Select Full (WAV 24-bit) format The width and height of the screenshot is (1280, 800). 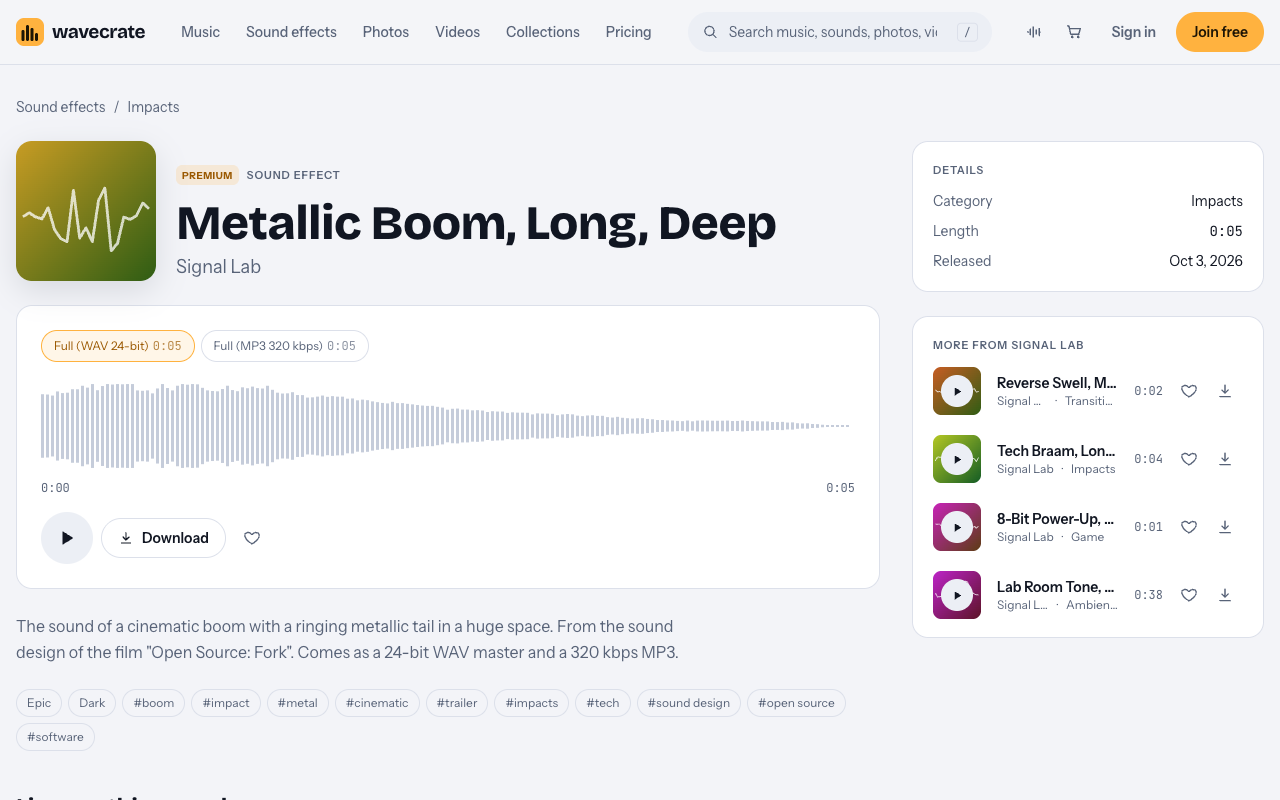coord(118,346)
